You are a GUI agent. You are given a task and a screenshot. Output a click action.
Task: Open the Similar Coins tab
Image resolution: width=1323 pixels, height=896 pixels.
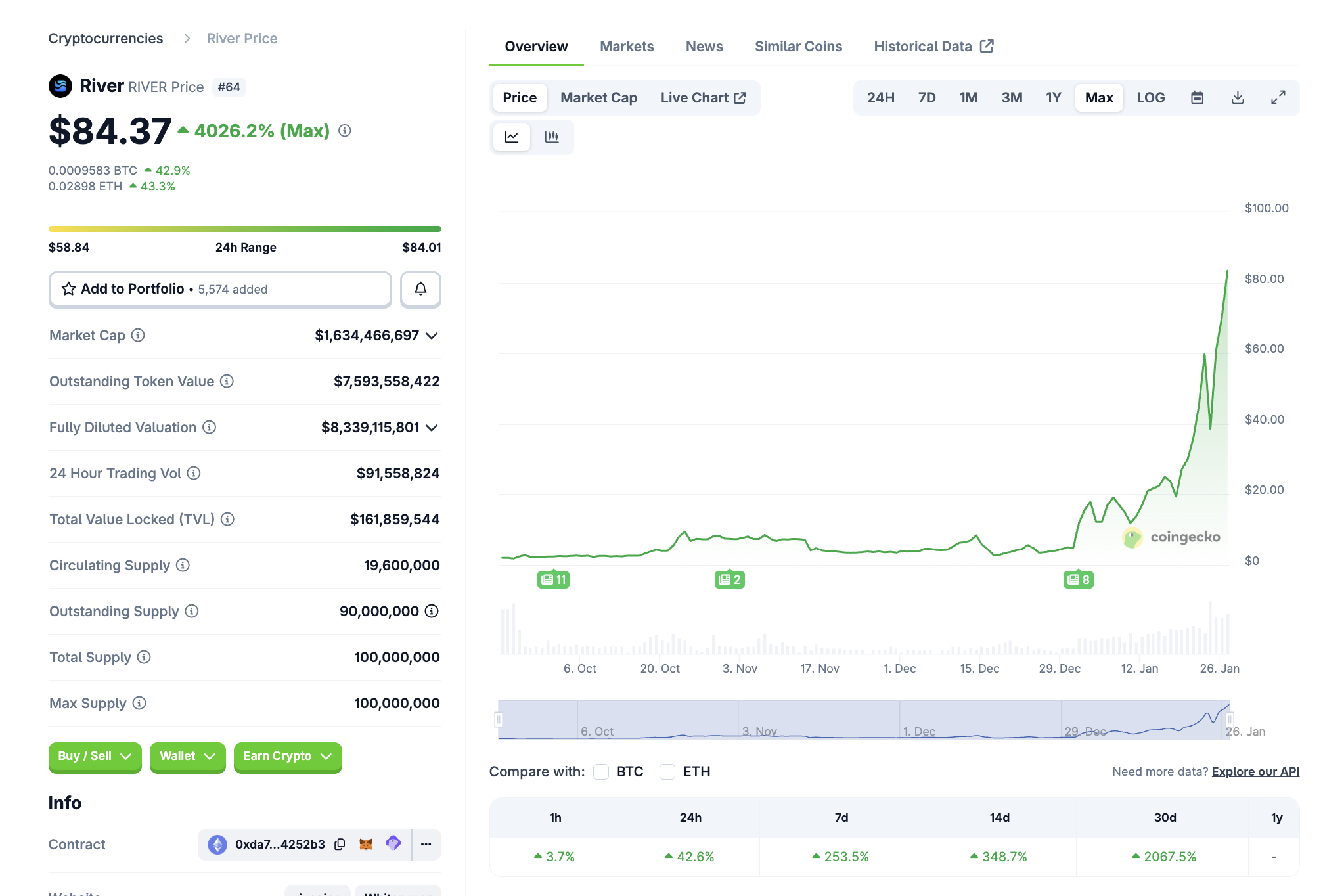pos(798,47)
